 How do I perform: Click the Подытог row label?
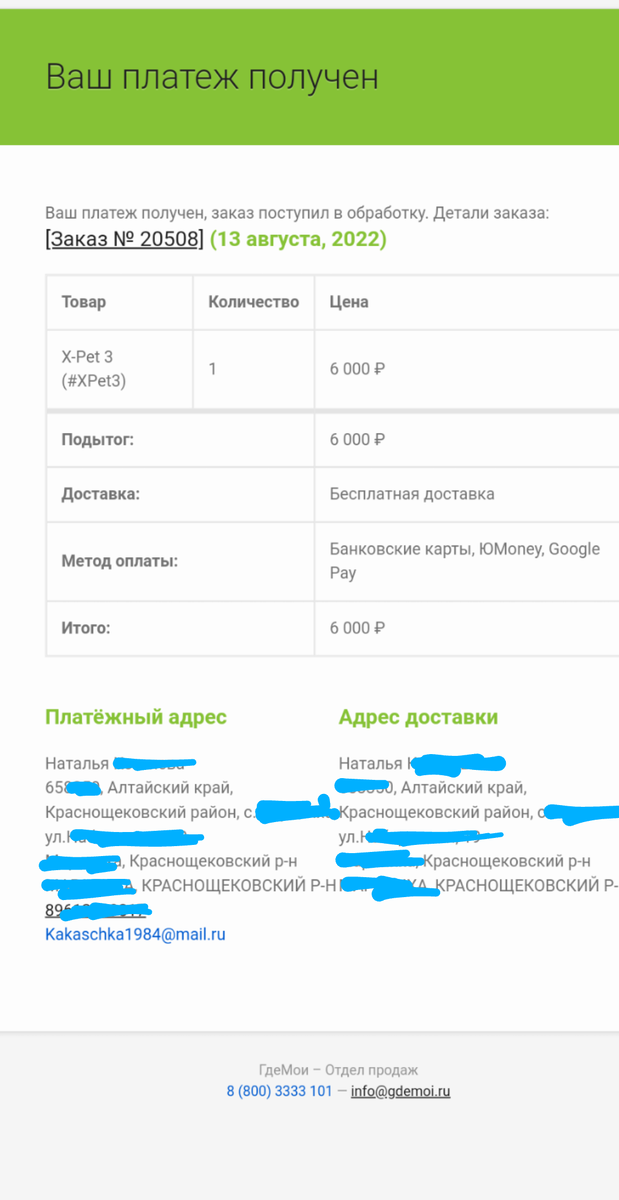coord(97,439)
